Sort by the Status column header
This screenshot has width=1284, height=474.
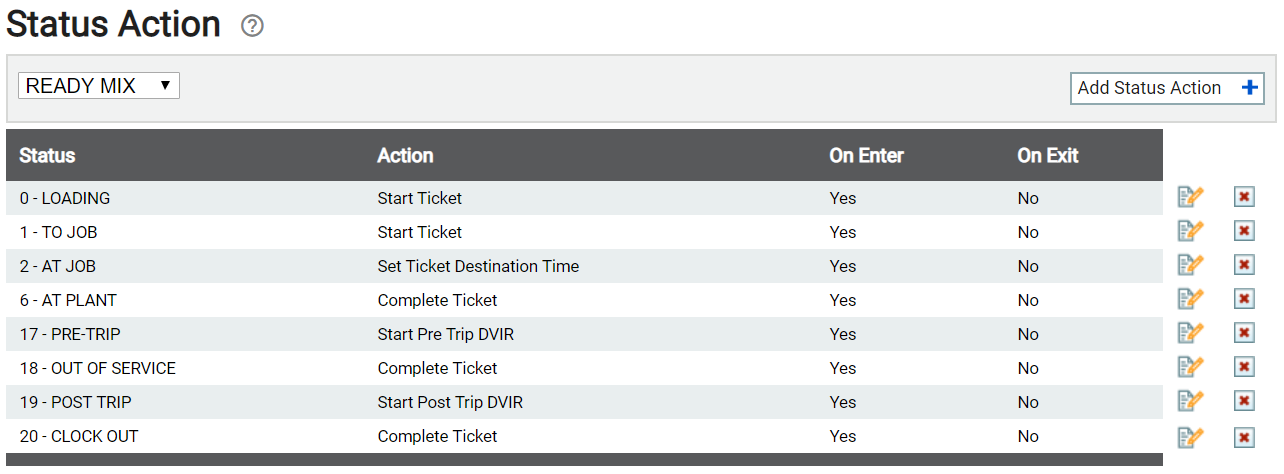[x=47, y=155]
